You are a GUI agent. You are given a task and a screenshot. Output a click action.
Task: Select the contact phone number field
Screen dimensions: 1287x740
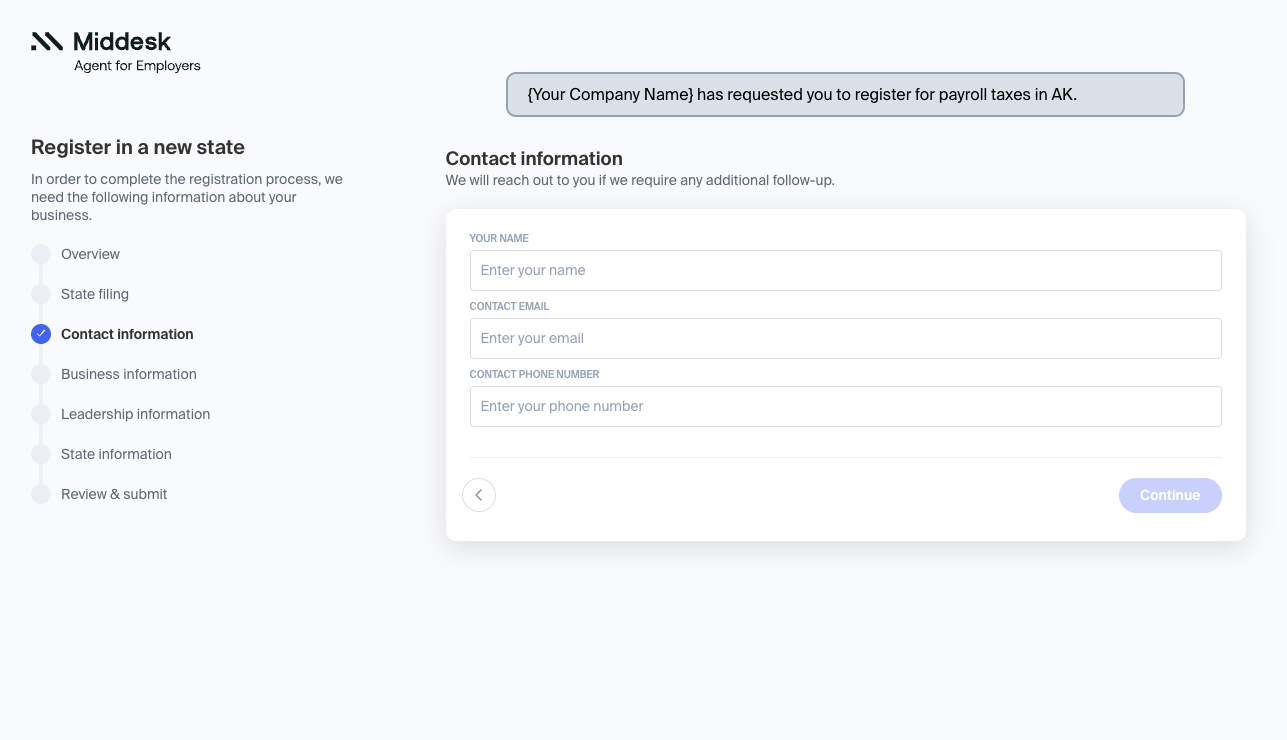(845, 406)
